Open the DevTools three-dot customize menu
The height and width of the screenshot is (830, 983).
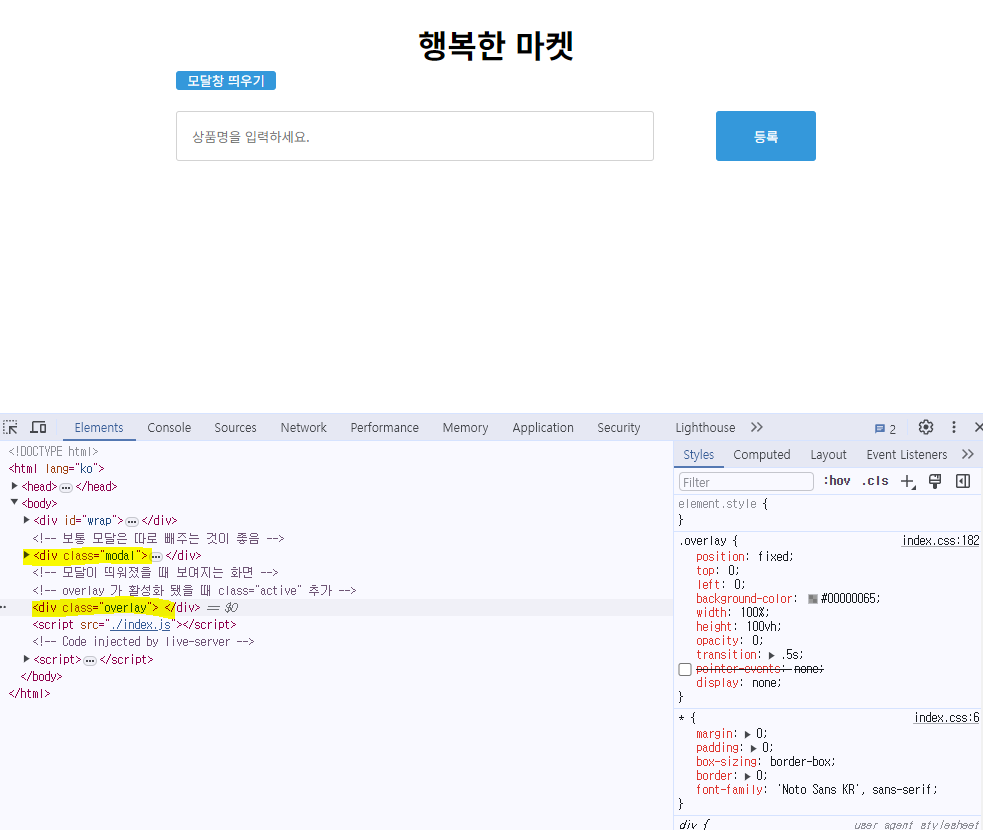pyautogui.click(x=954, y=428)
